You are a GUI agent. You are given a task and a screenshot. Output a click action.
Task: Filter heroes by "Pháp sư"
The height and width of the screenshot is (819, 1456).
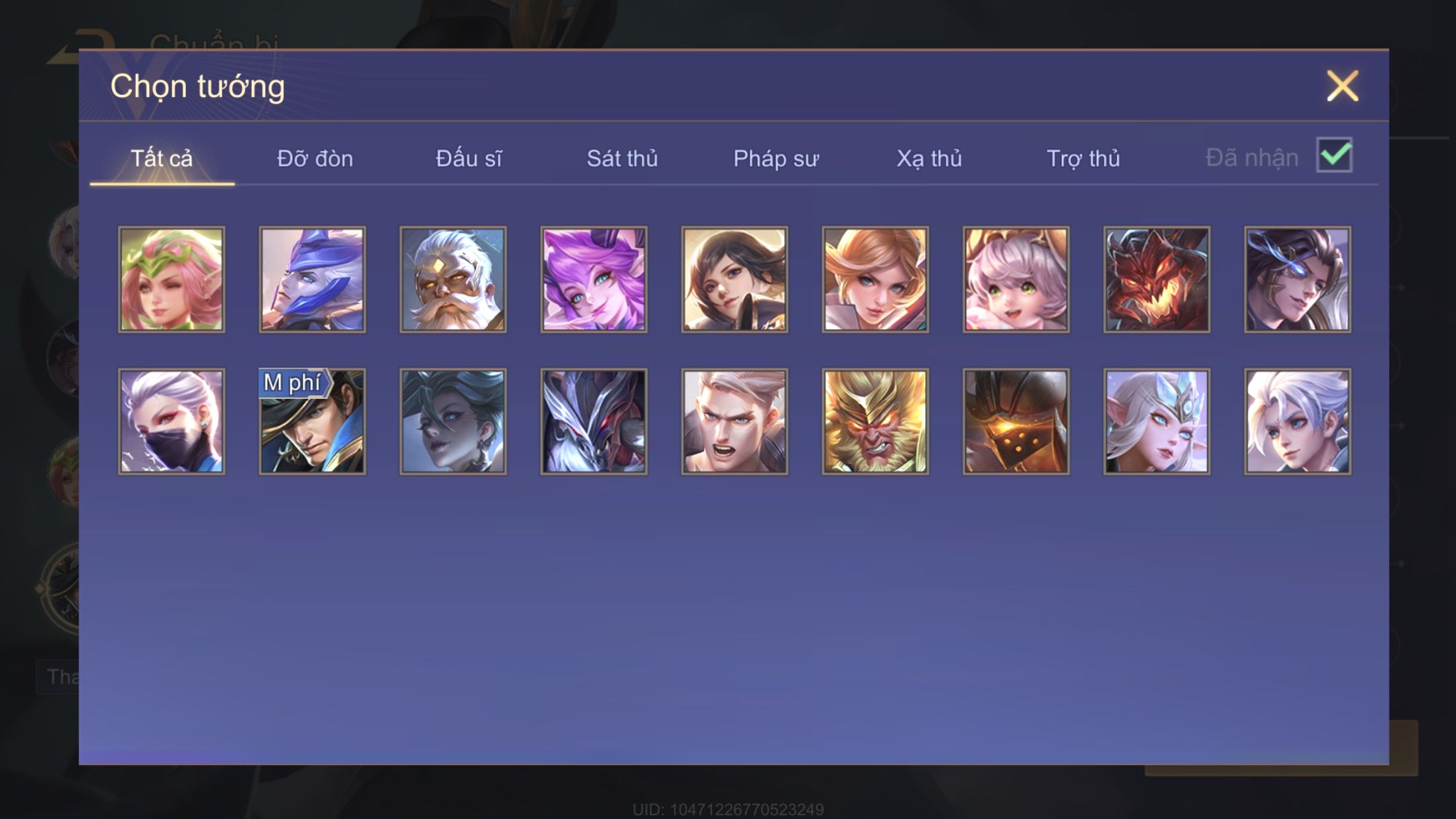[x=776, y=159]
